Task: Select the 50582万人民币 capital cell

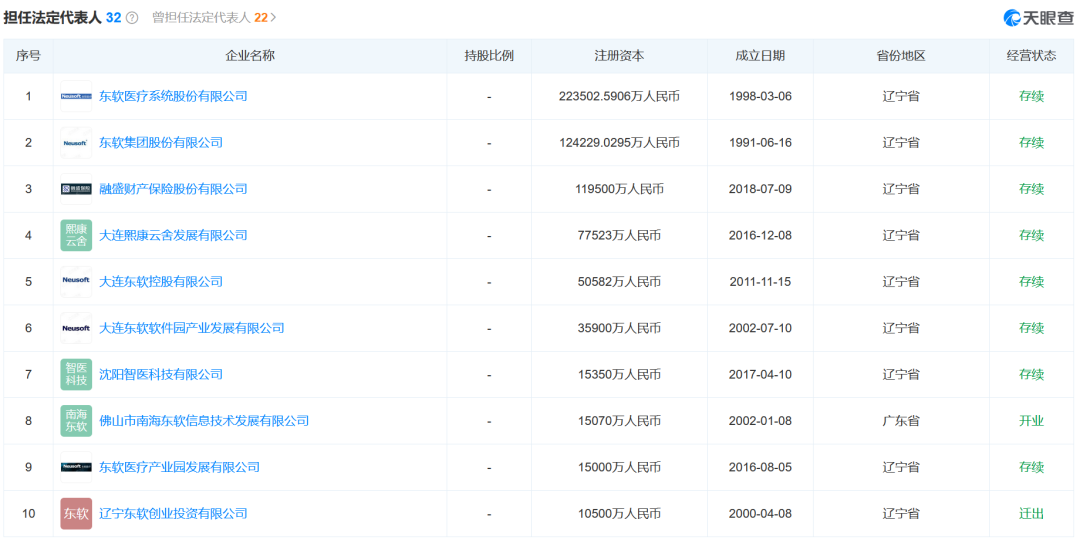Action: click(619, 281)
